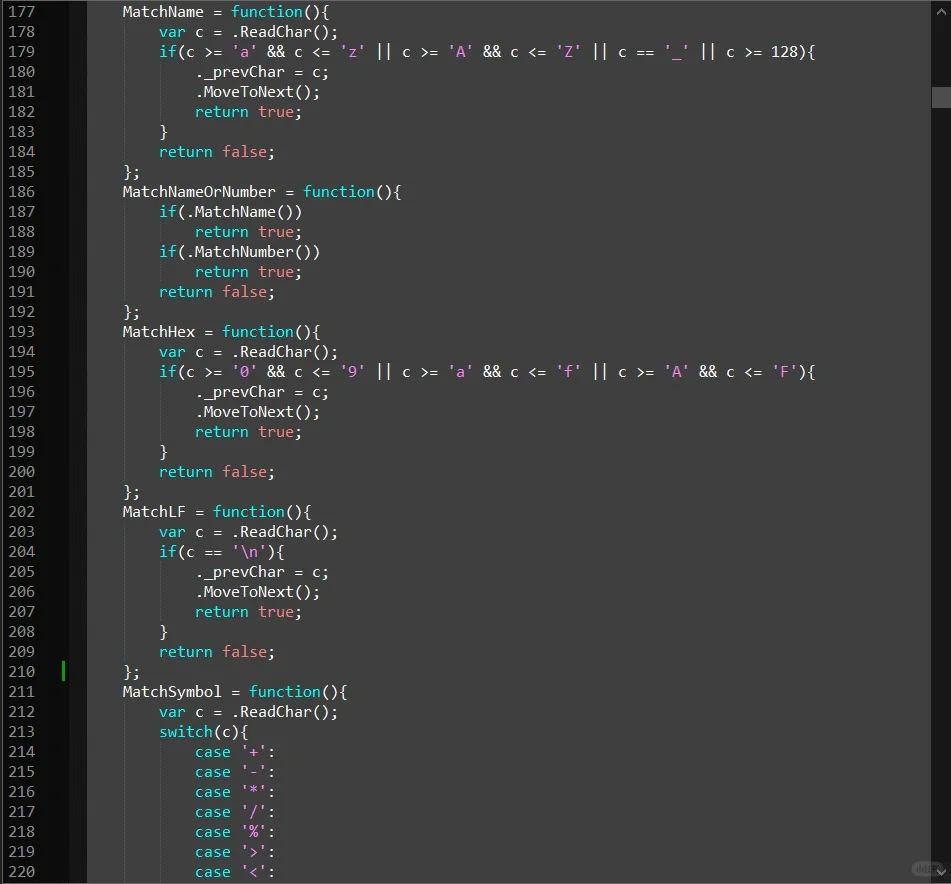Click 'return true;' on line 190
Screen dimensions: 951x884
tap(248, 272)
